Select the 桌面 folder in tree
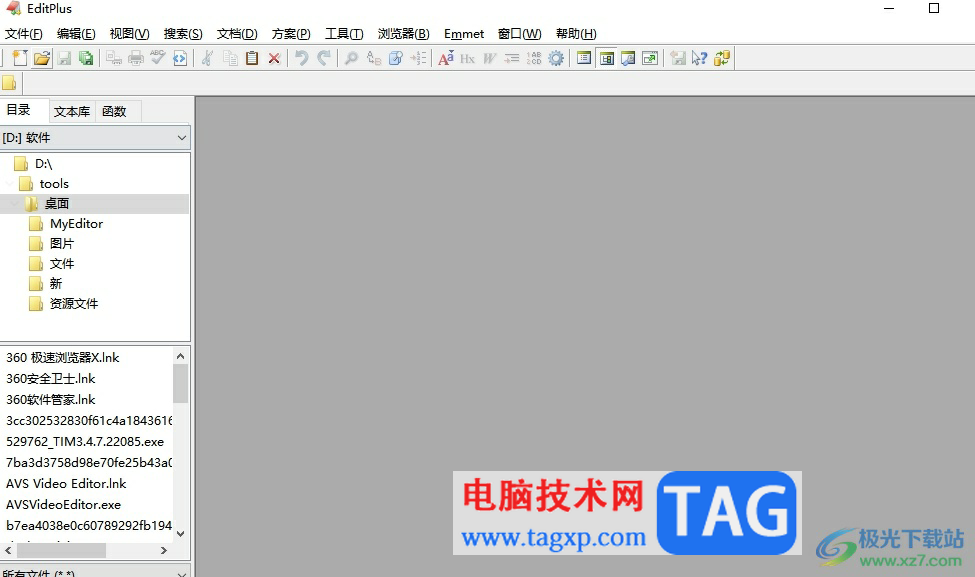 [x=57, y=203]
